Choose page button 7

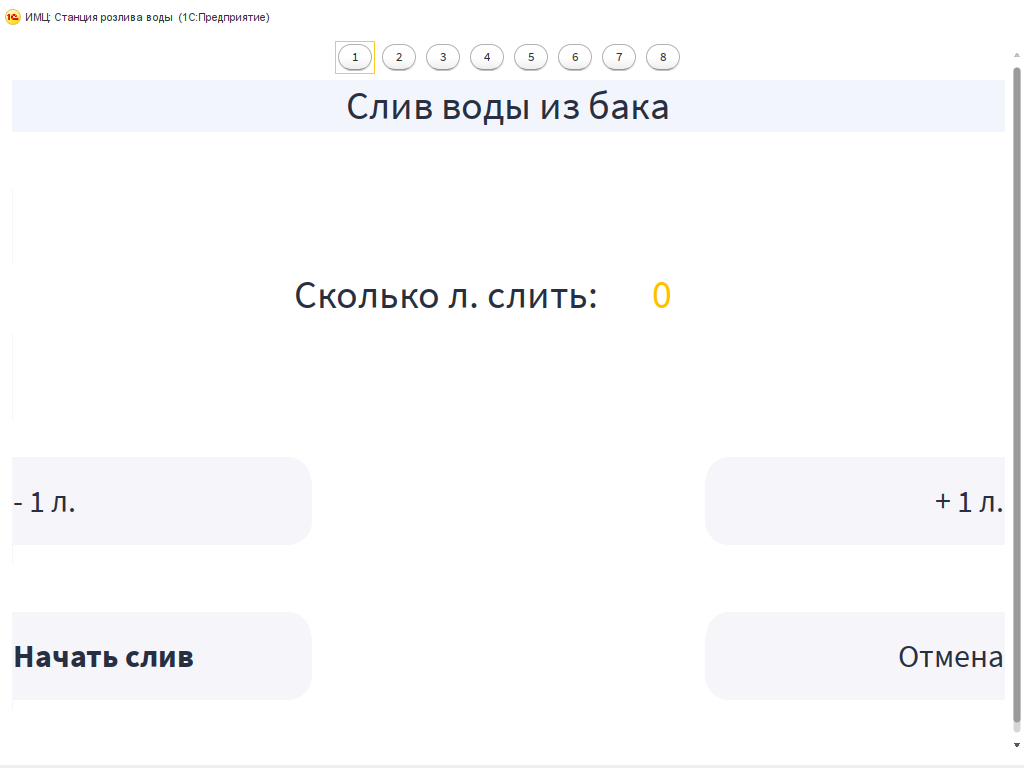coord(619,57)
